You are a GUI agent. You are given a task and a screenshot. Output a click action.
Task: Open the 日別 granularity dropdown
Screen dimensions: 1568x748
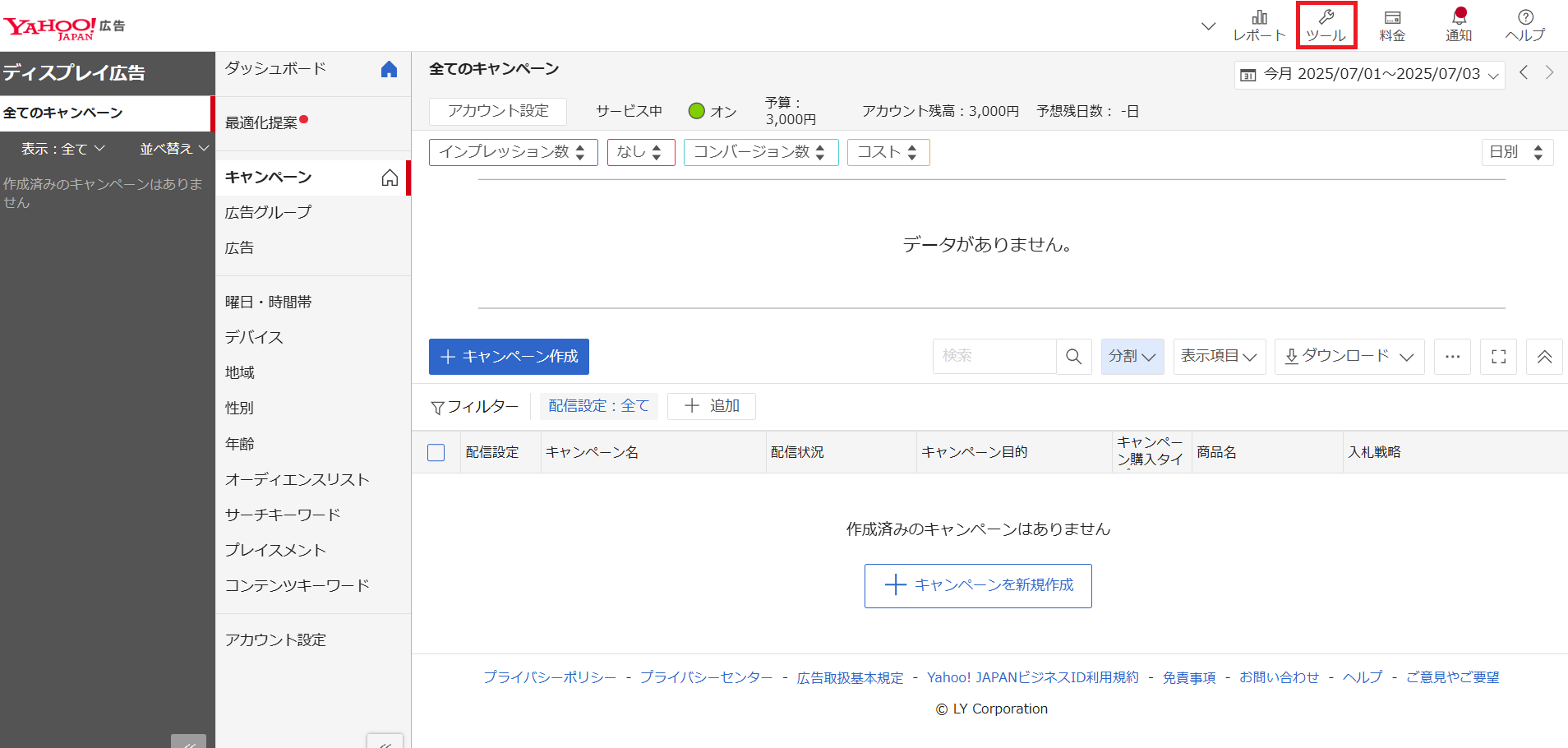point(1517,152)
